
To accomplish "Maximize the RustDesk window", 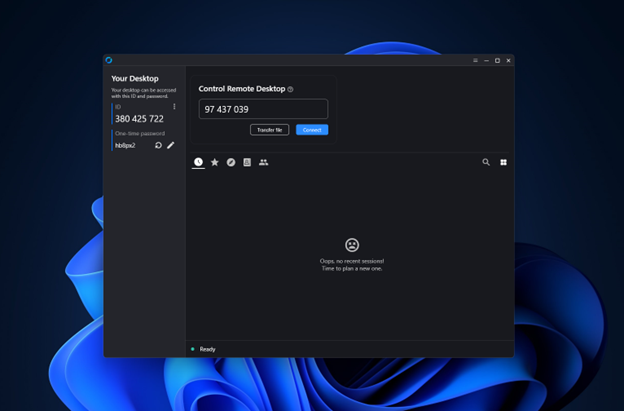I will 497,61.
